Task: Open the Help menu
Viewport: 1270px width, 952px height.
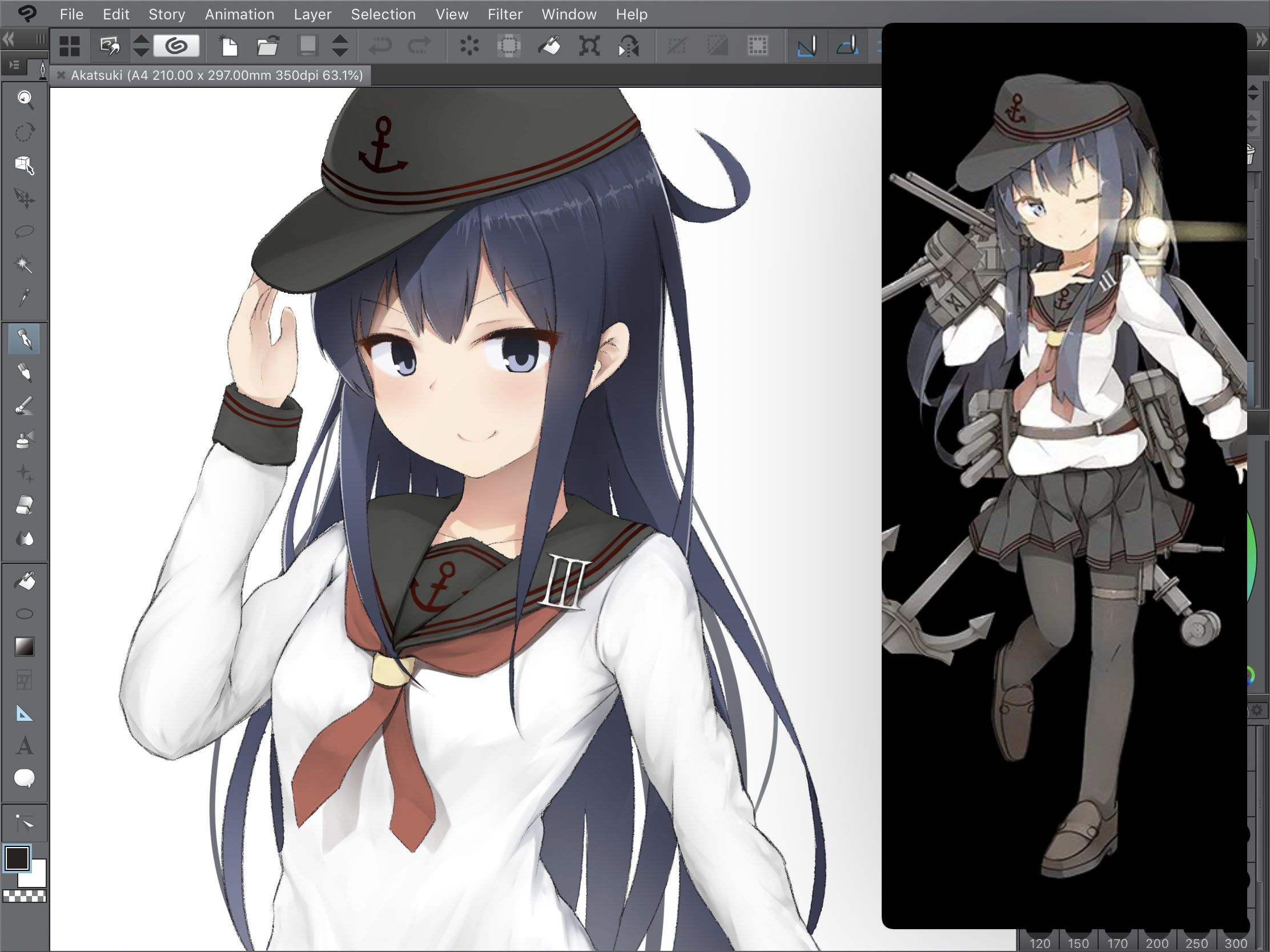Action: coord(632,14)
